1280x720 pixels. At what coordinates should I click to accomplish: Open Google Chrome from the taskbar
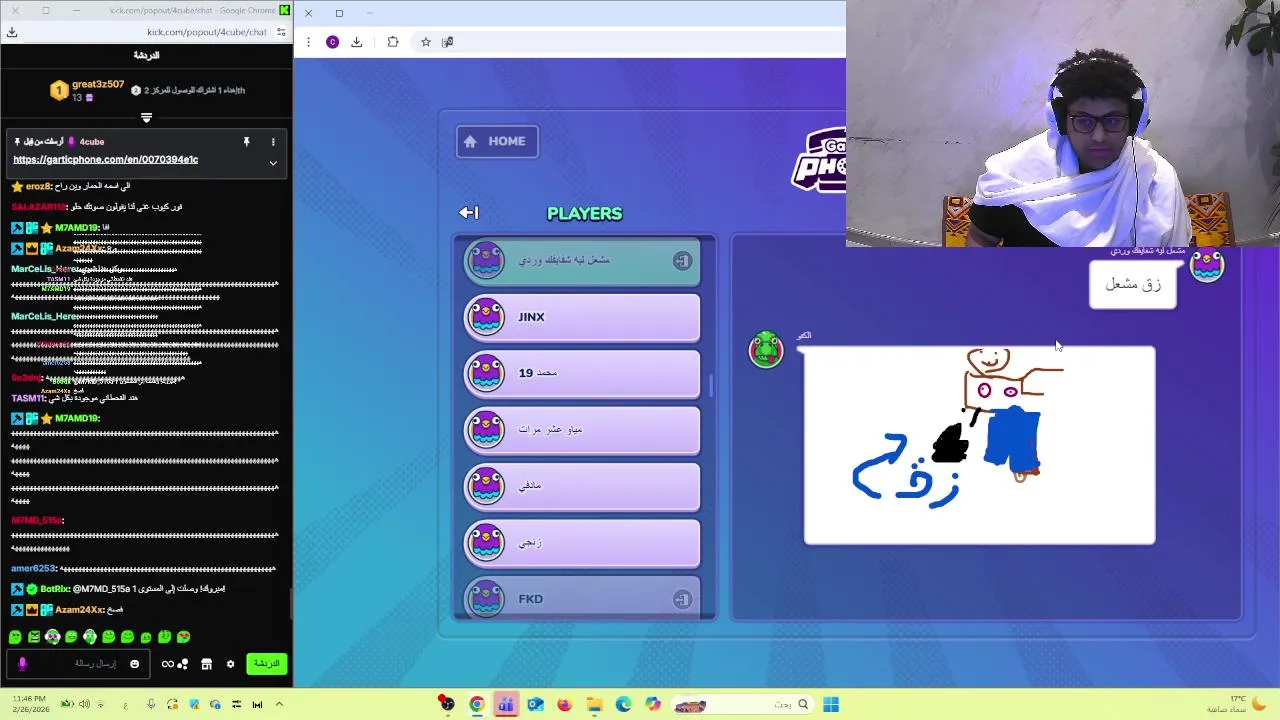(476, 705)
